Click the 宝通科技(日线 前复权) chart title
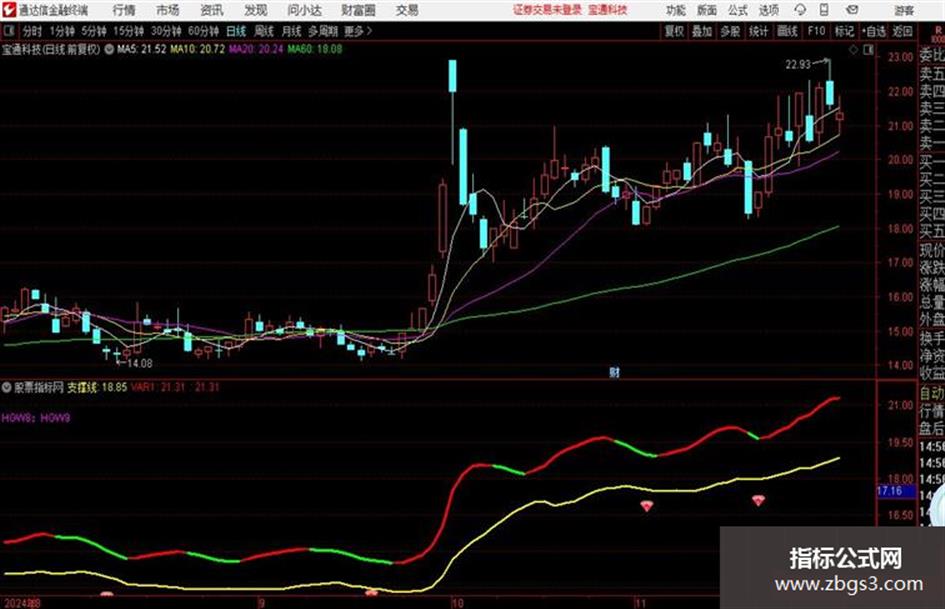Screen dimensions: 945x609 [51, 49]
